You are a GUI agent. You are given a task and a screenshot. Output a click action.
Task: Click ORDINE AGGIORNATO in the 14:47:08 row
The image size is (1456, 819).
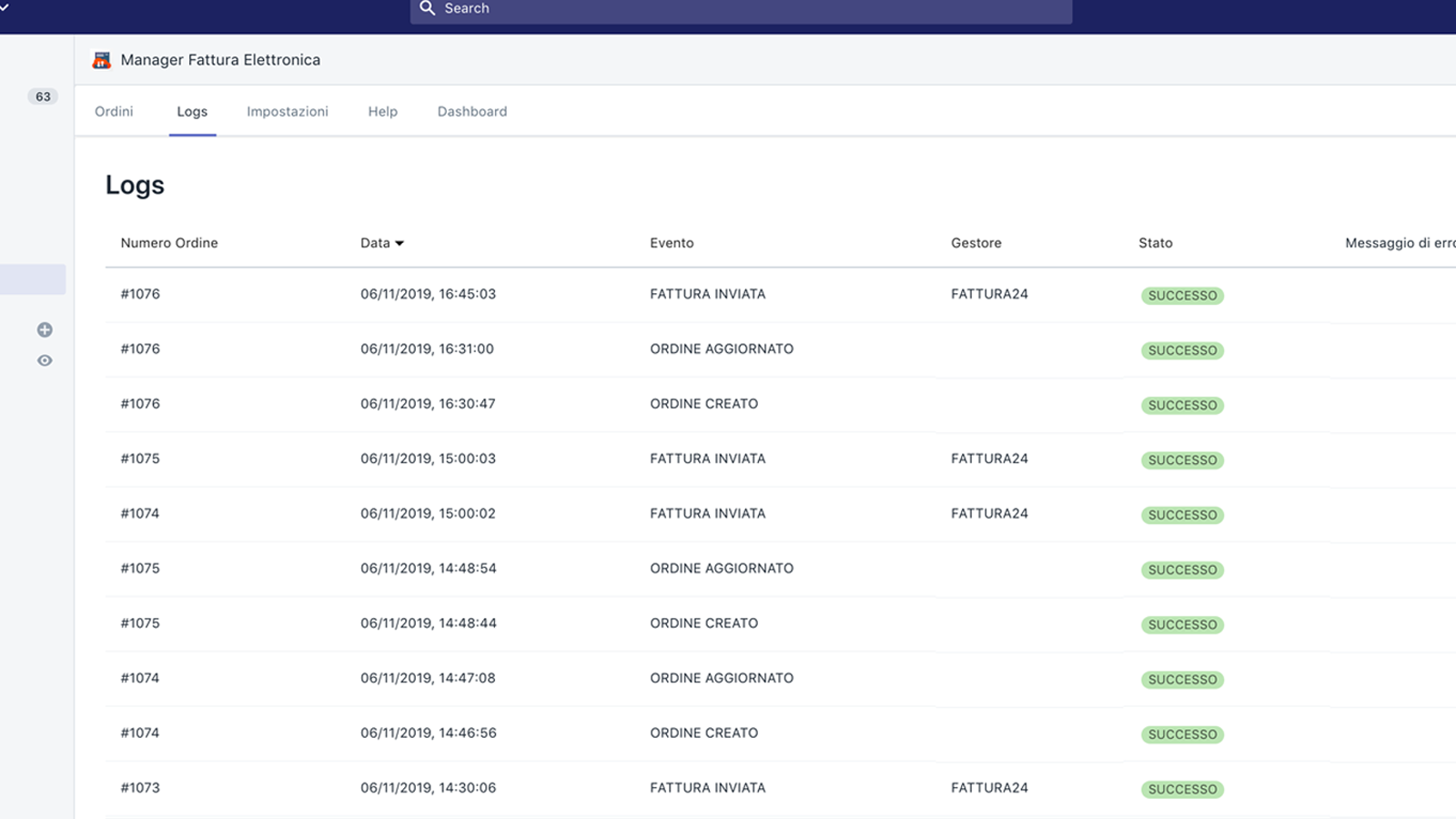tap(722, 678)
